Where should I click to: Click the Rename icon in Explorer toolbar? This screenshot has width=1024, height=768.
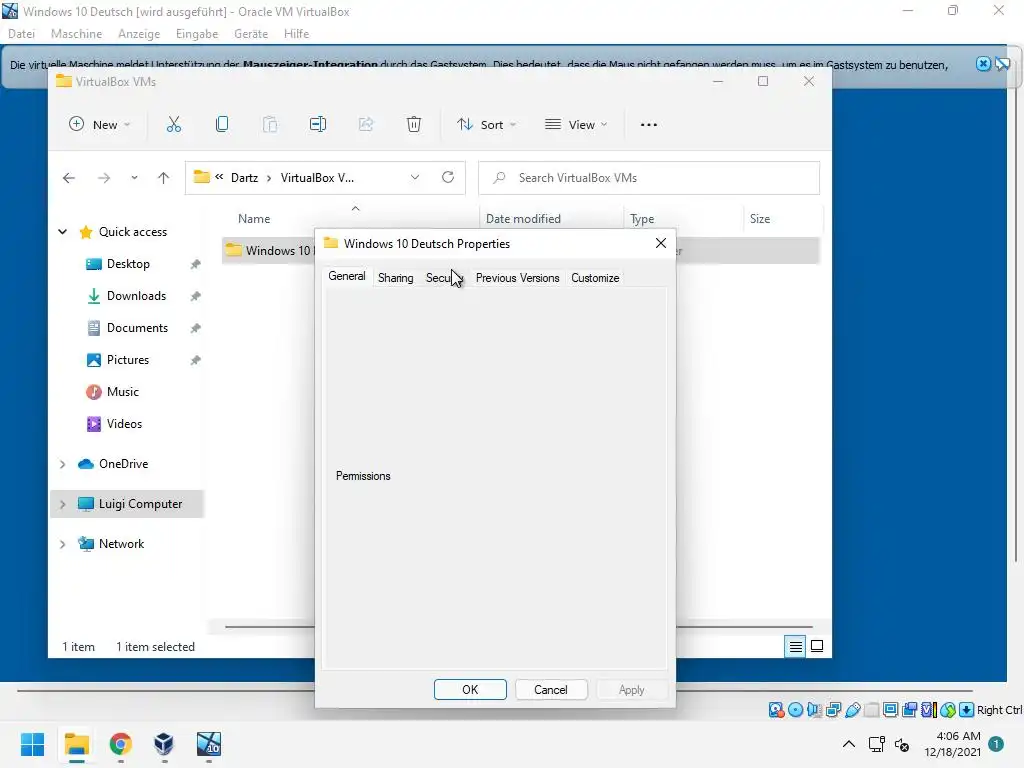pyautogui.click(x=318, y=124)
